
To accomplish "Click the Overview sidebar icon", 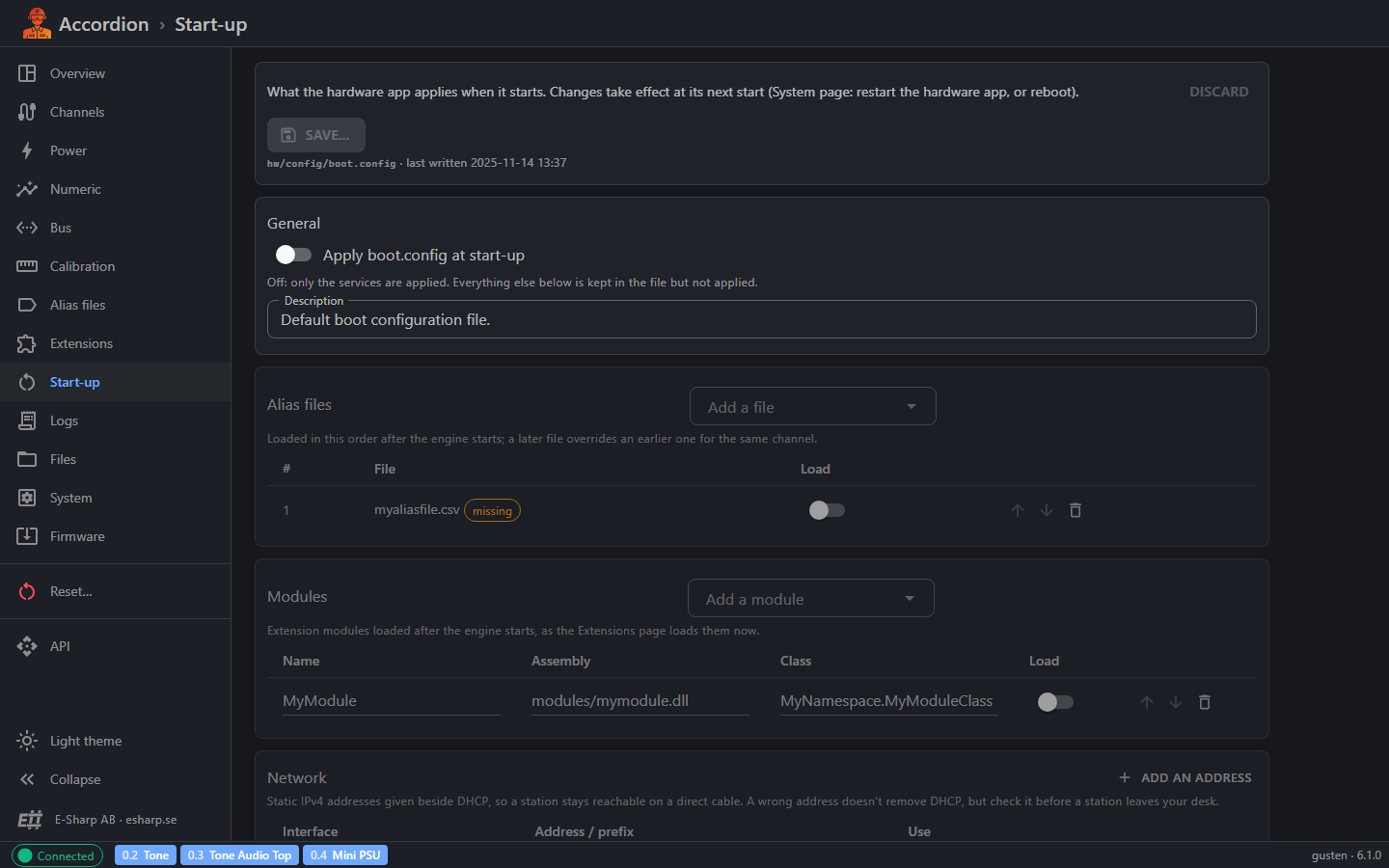I will (27, 73).
